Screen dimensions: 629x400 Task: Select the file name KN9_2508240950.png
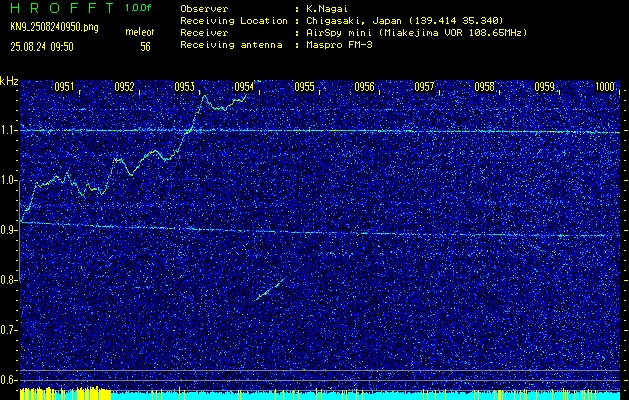point(54,27)
